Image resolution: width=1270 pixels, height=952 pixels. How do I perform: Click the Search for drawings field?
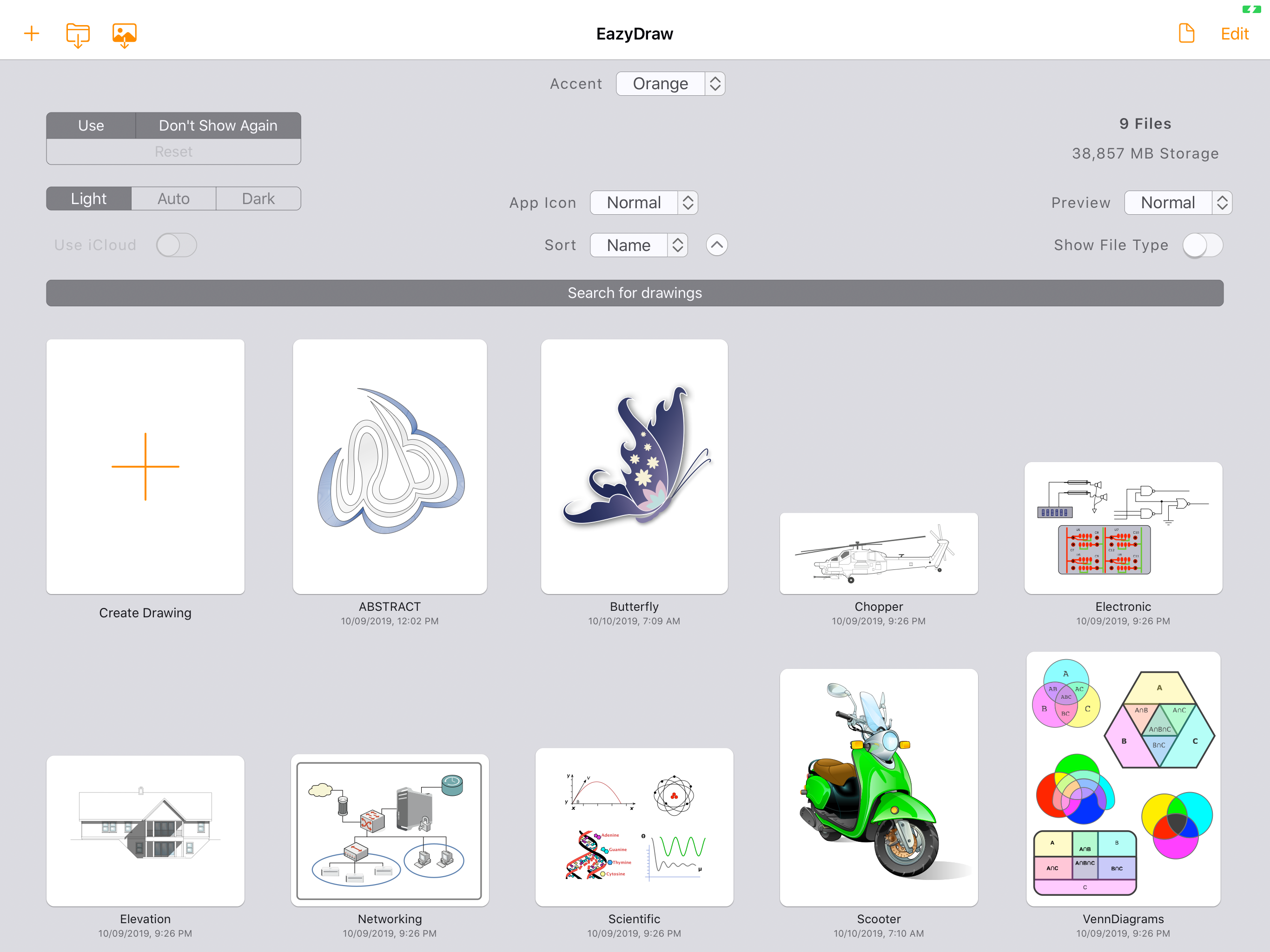click(x=635, y=293)
